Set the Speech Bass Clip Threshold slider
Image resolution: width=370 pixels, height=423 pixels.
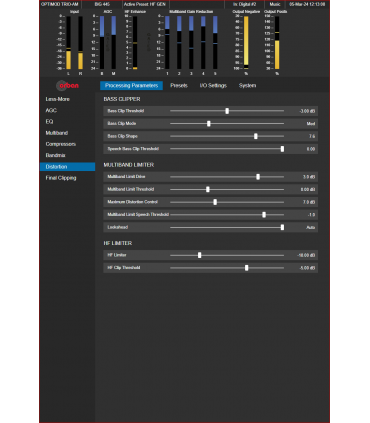tap(227, 149)
